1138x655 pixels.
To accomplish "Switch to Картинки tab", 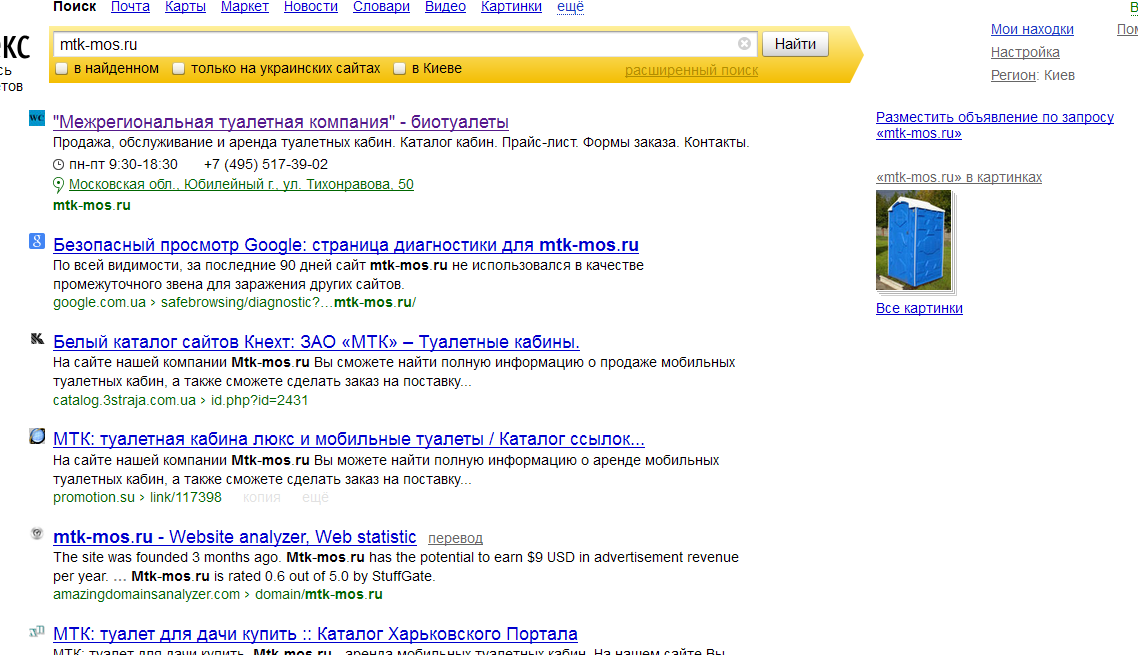I will (511, 7).
